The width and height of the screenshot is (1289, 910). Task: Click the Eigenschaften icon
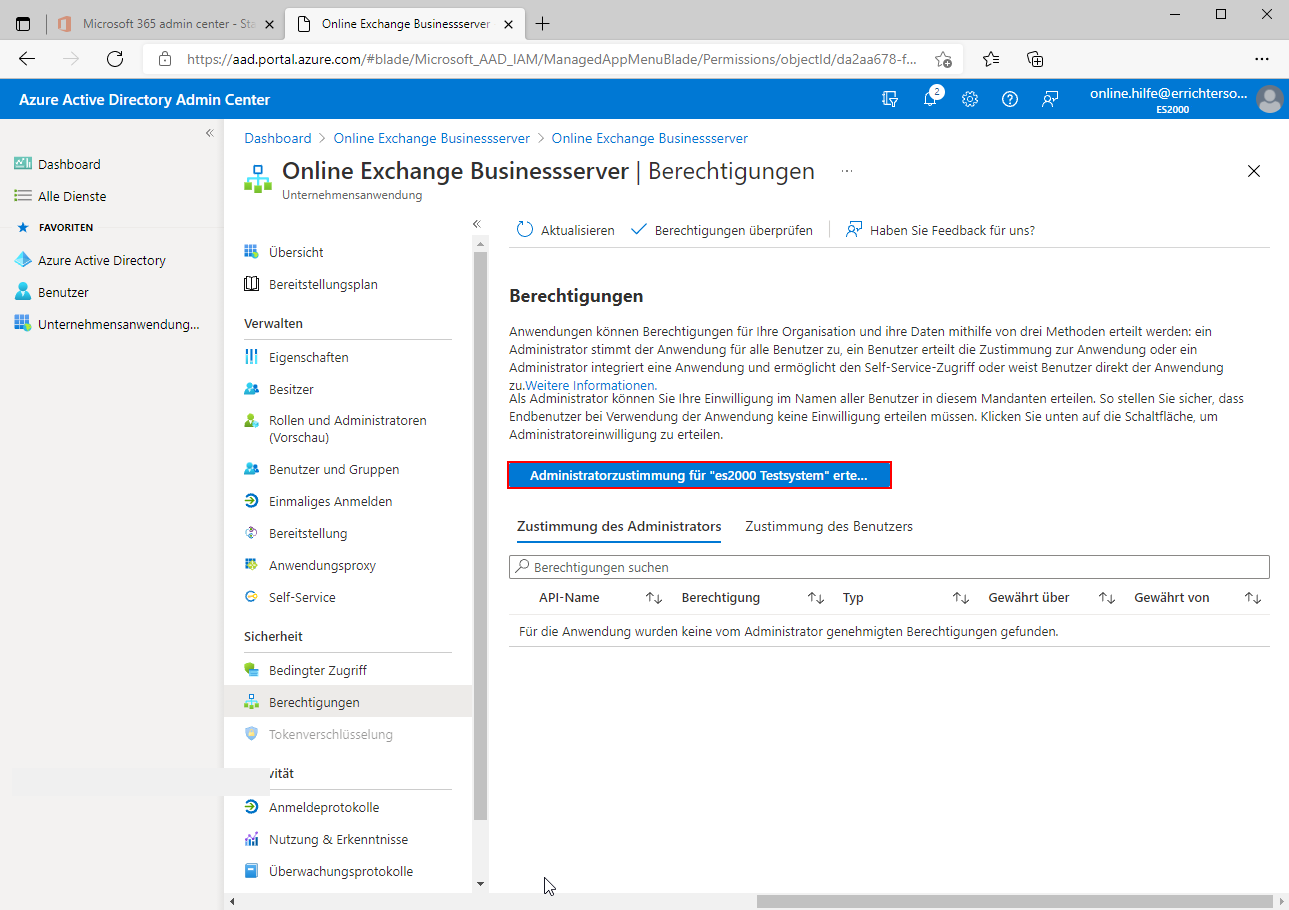pos(252,357)
